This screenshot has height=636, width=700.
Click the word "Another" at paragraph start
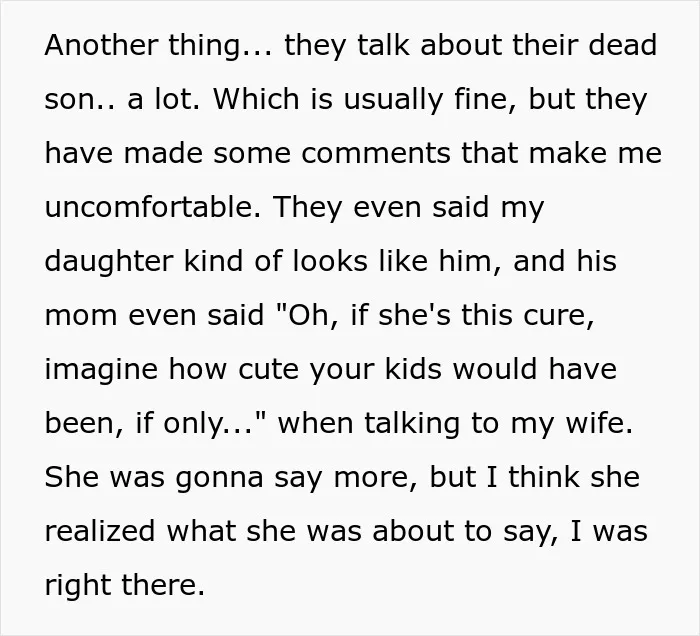[101, 45]
